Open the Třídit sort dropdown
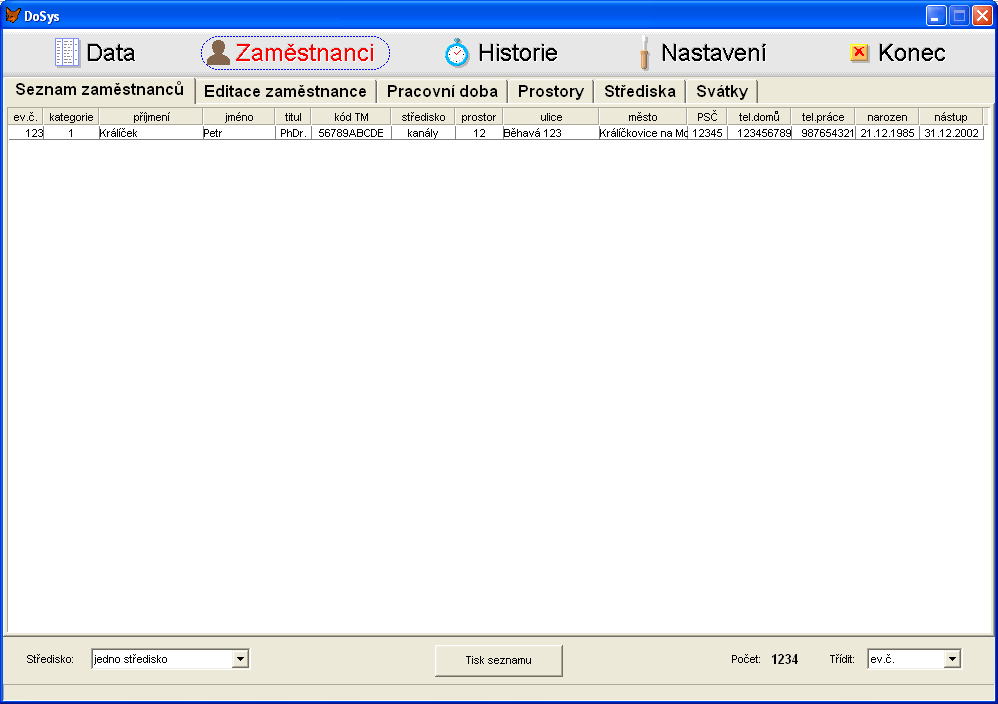998x704 pixels. click(952, 659)
